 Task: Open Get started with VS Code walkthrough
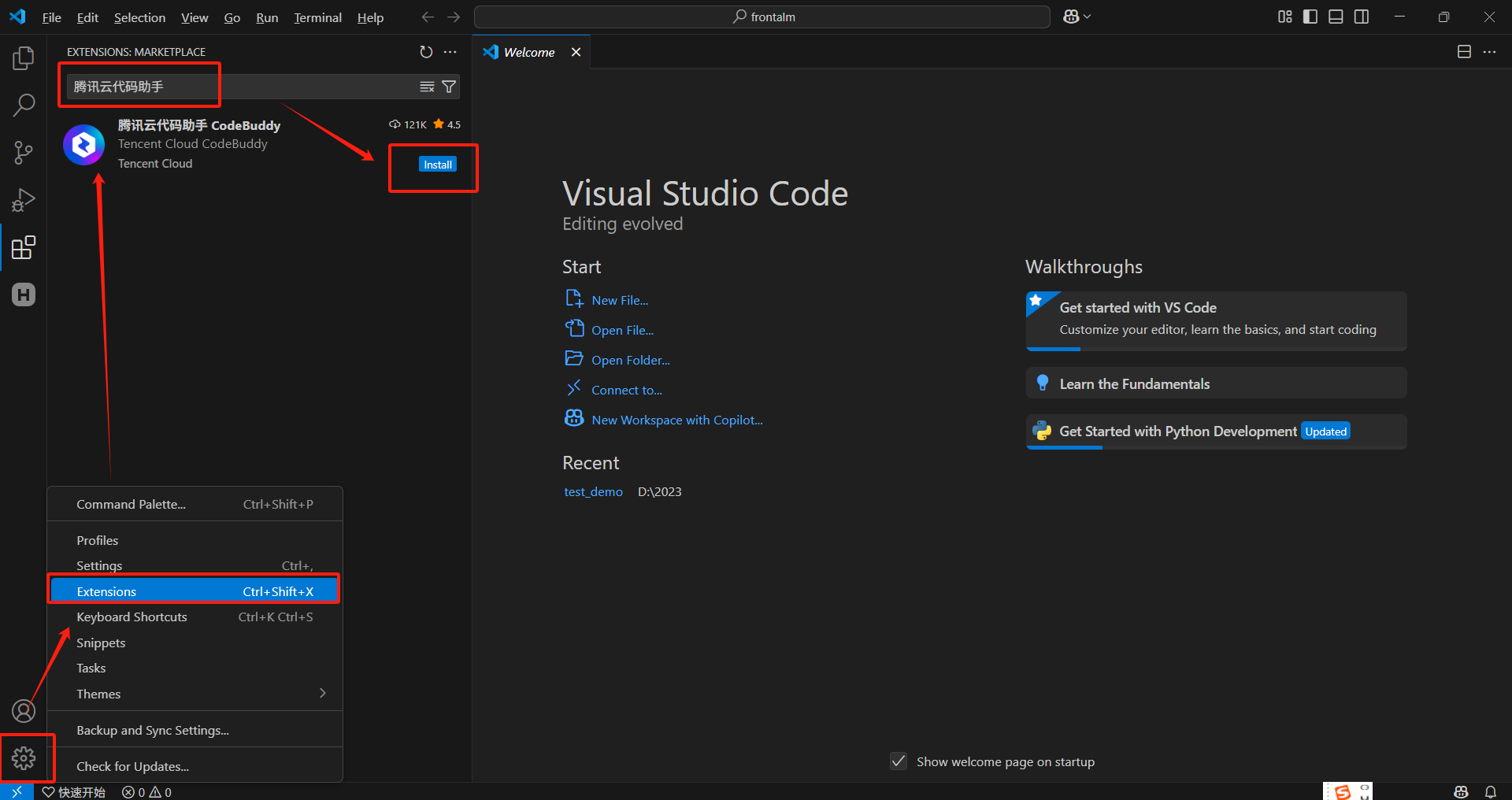pos(1216,320)
